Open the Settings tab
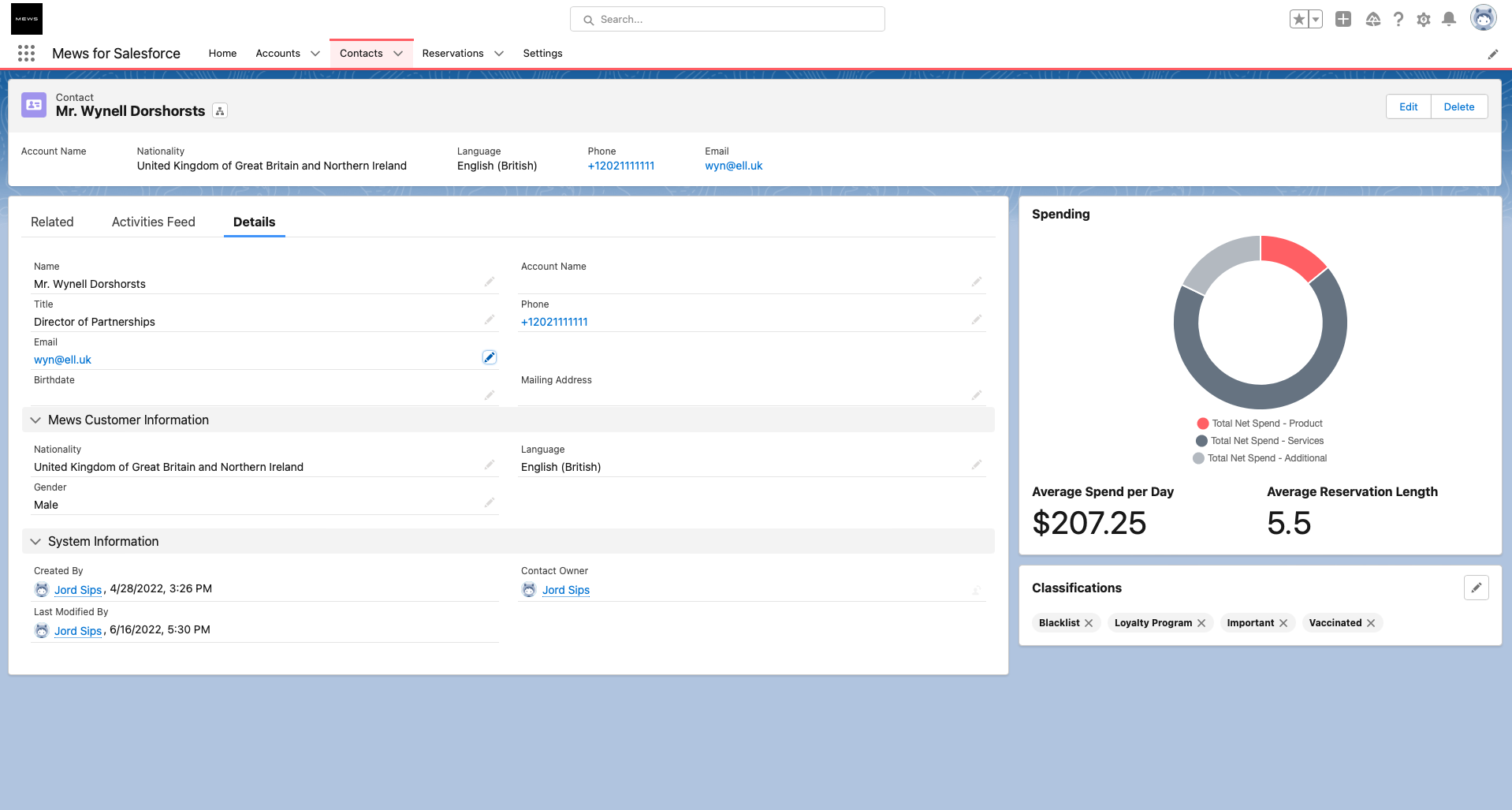The width and height of the screenshot is (1512, 810). tap(542, 54)
